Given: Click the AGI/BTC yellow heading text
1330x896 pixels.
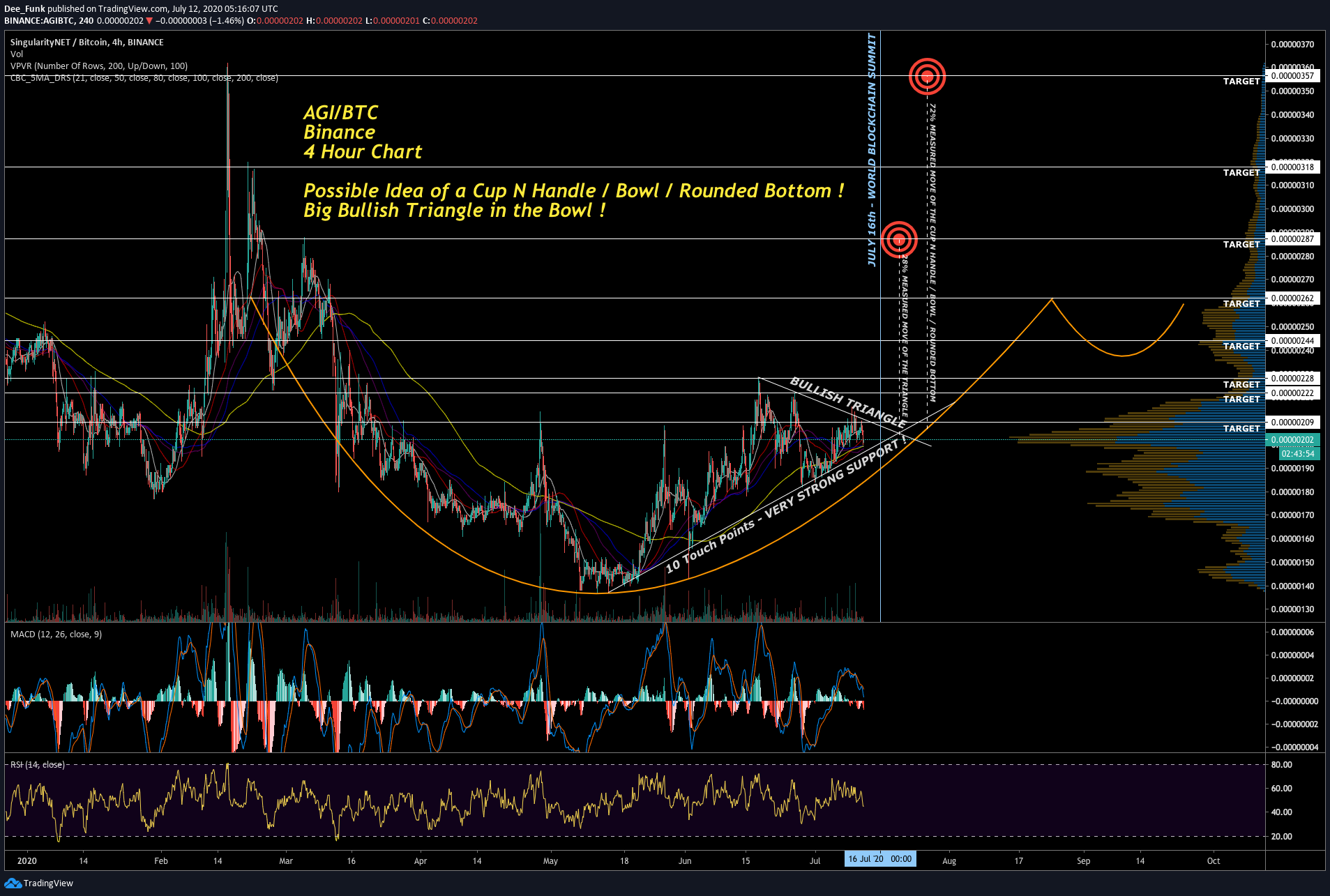Looking at the screenshot, I should (x=340, y=112).
